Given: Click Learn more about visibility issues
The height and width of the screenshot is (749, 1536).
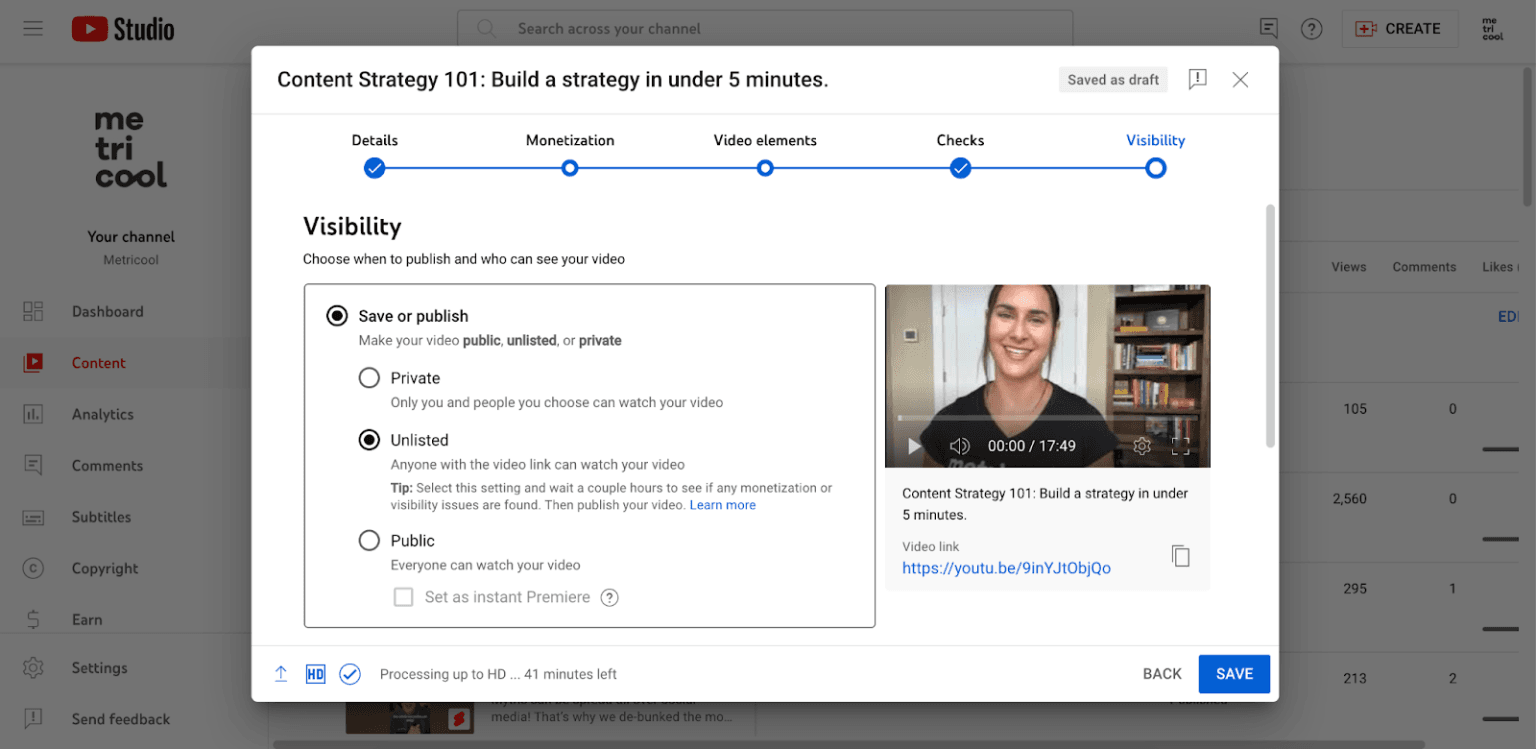Looking at the screenshot, I should click(x=722, y=504).
